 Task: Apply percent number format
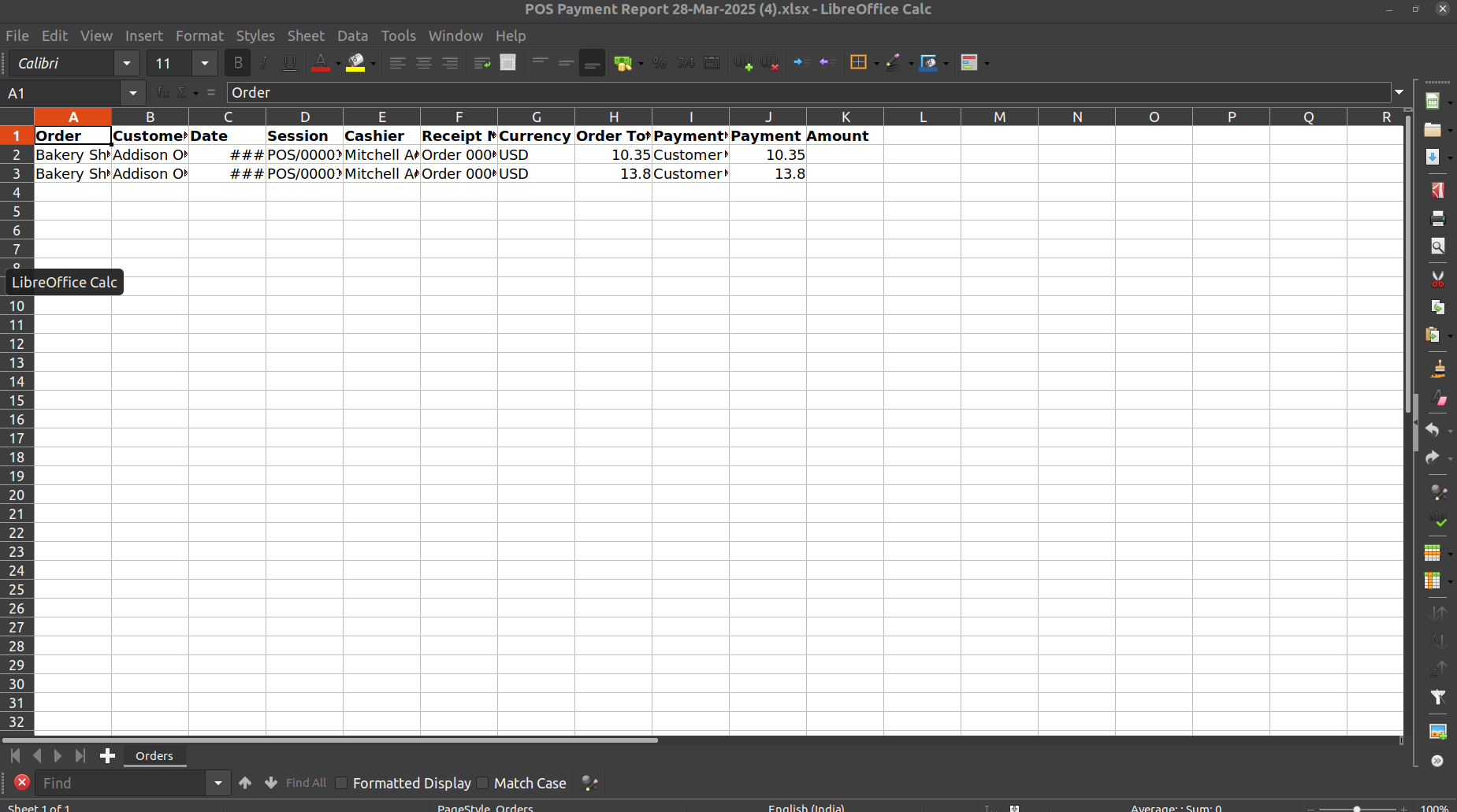pyautogui.click(x=660, y=63)
